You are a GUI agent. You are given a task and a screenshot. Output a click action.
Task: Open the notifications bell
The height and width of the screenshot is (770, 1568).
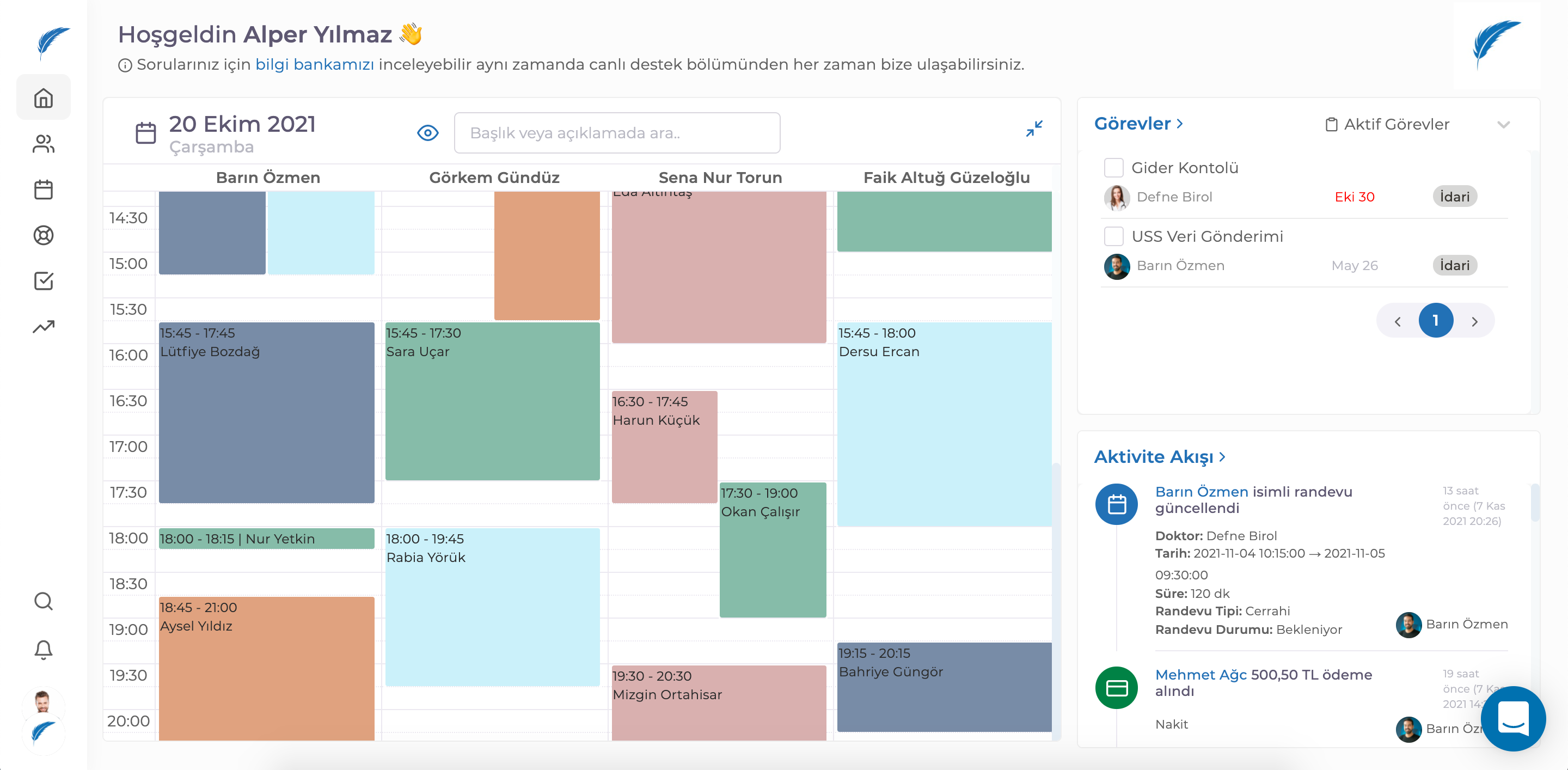pyautogui.click(x=43, y=650)
